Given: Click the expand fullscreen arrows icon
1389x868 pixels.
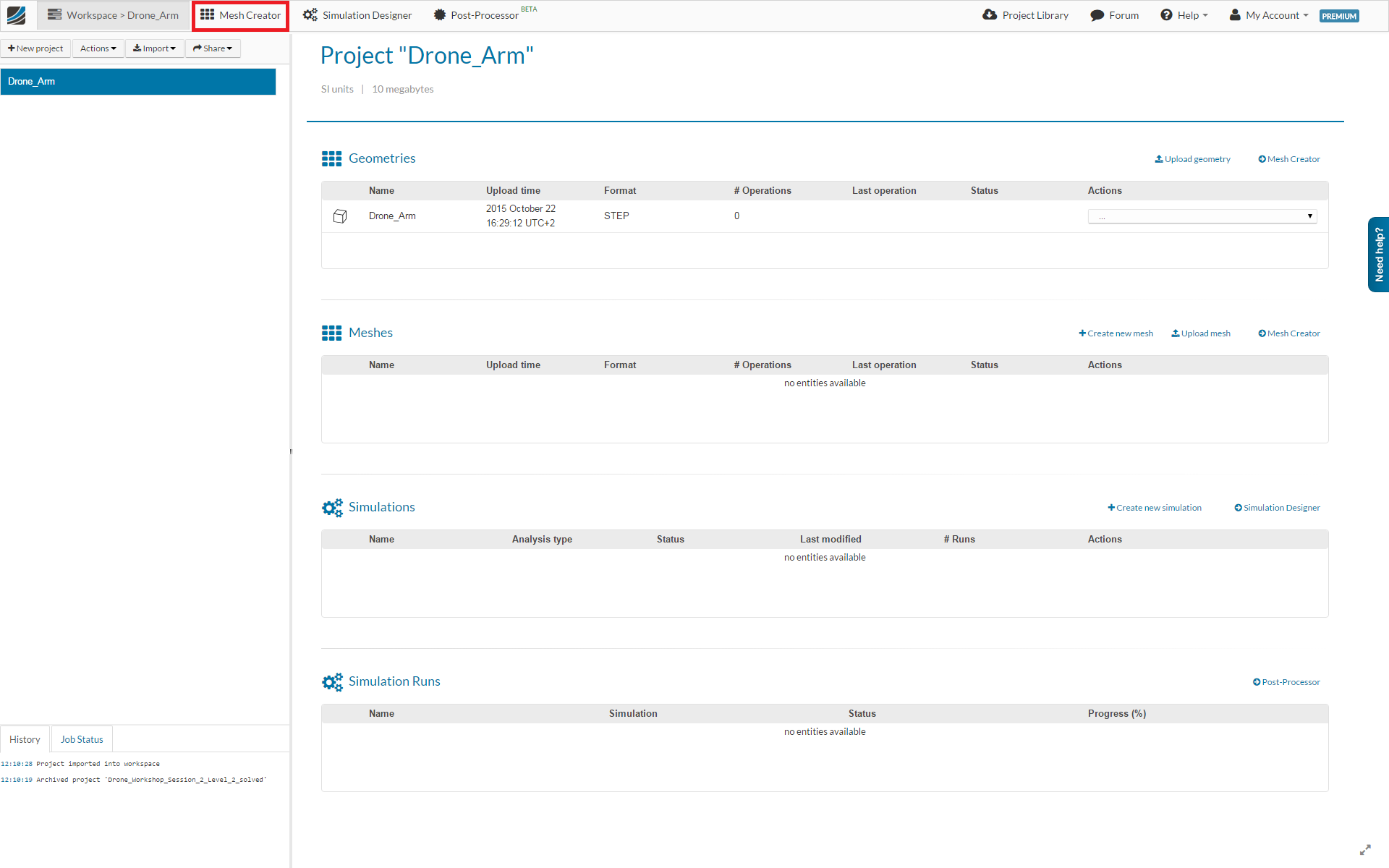Looking at the screenshot, I should point(1365,850).
